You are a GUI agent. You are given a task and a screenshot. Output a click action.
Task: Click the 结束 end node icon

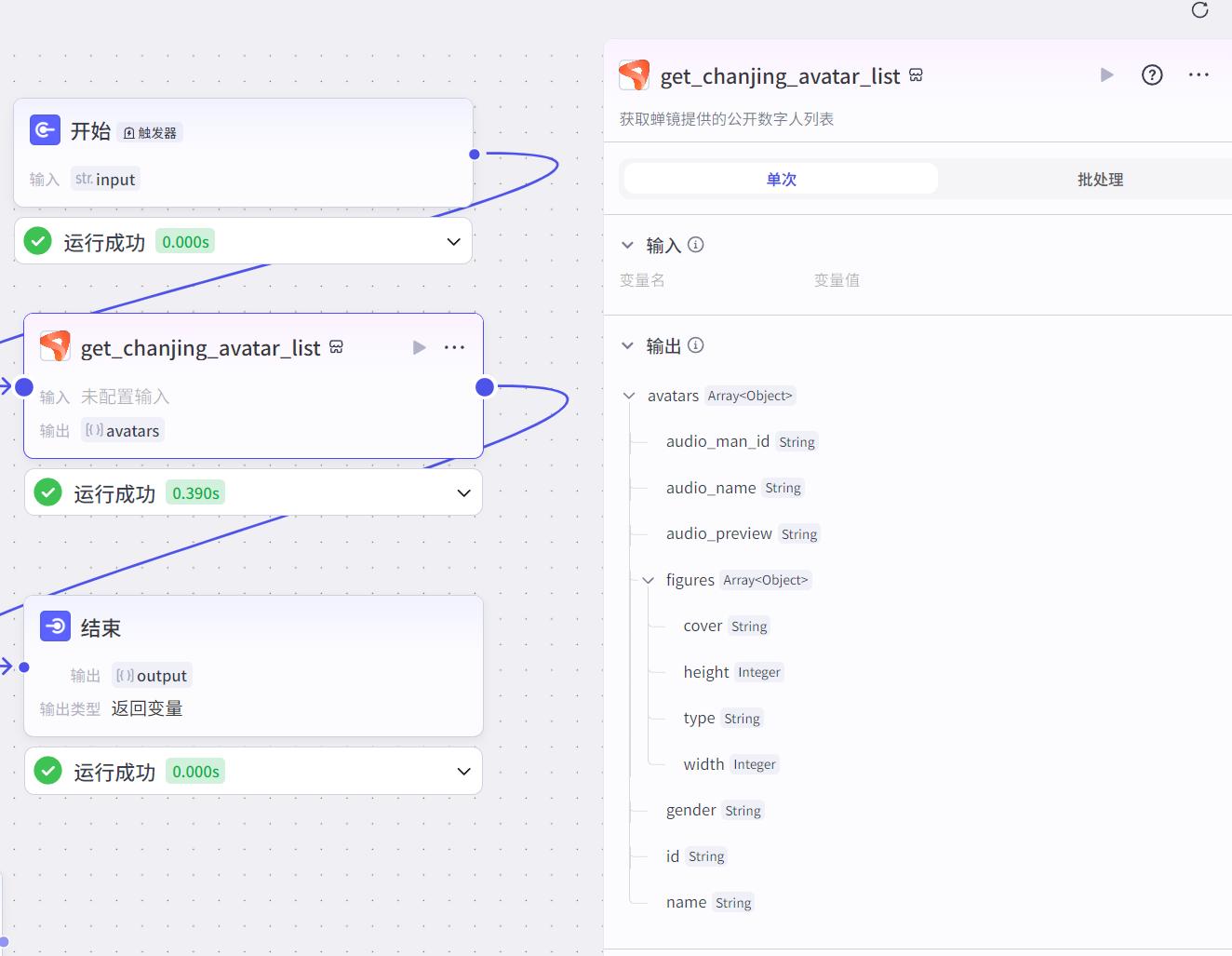(x=55, y=626)
